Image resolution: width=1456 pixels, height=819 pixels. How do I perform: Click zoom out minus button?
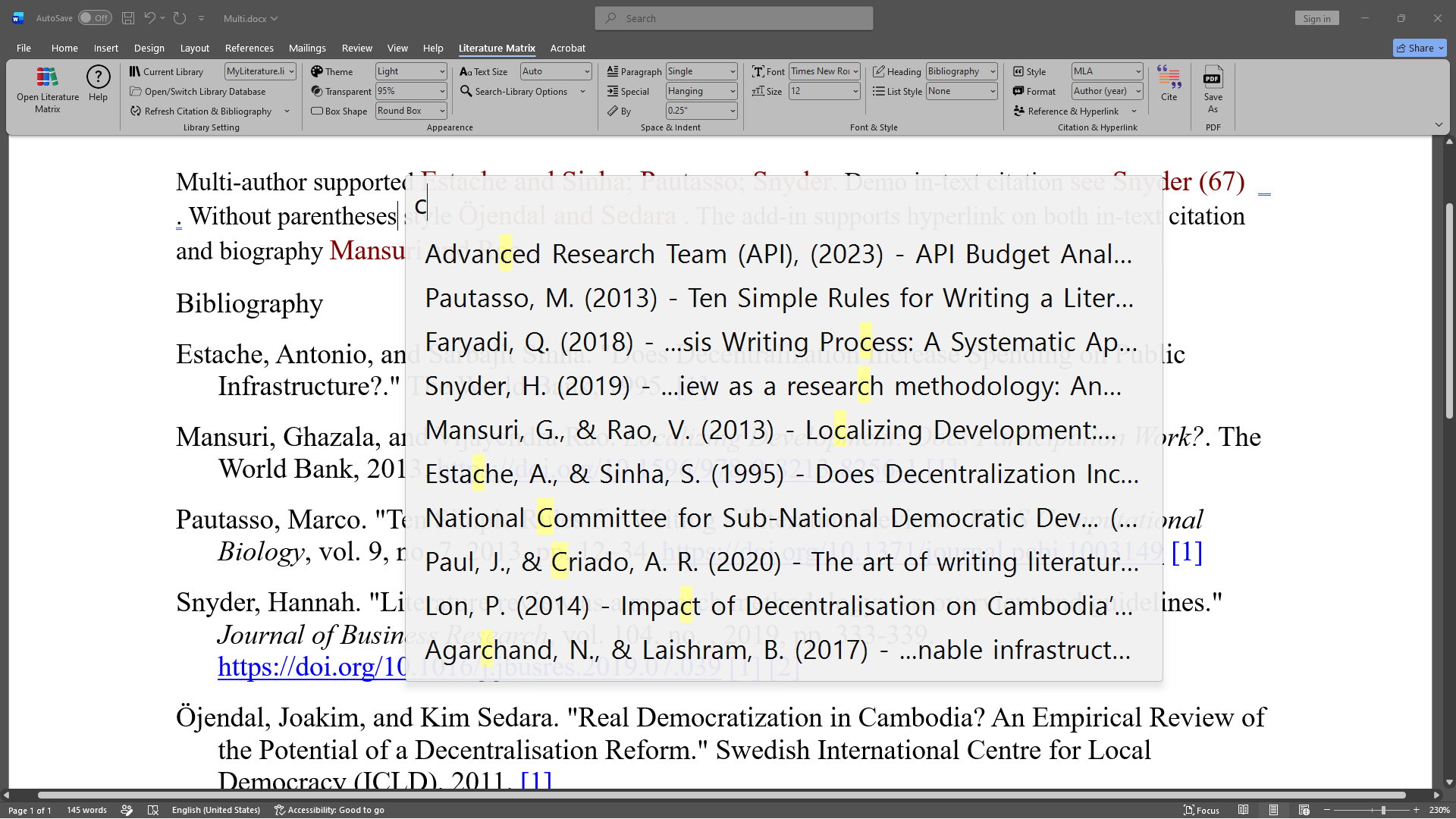pos(1327,810)
